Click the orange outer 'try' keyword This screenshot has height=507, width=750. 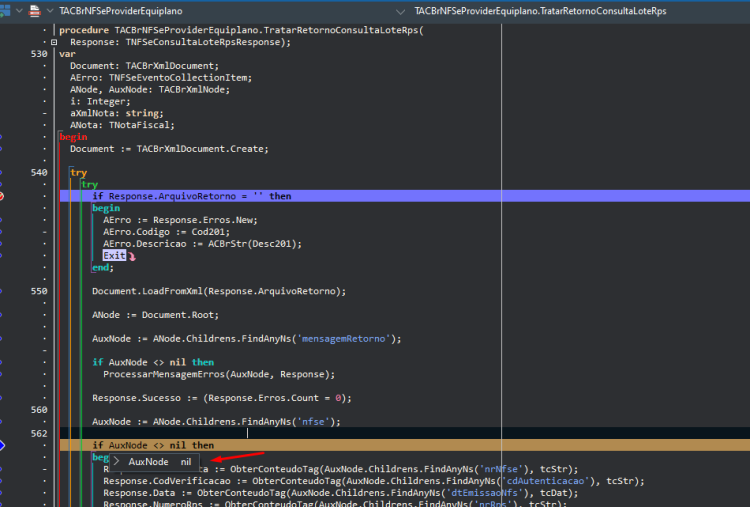78,173
